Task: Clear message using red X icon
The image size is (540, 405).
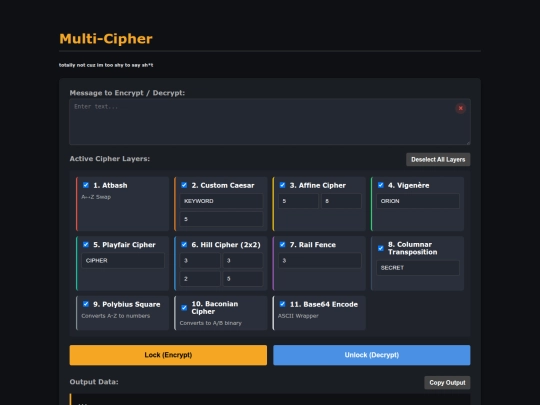Action: [x=460, y=108]
